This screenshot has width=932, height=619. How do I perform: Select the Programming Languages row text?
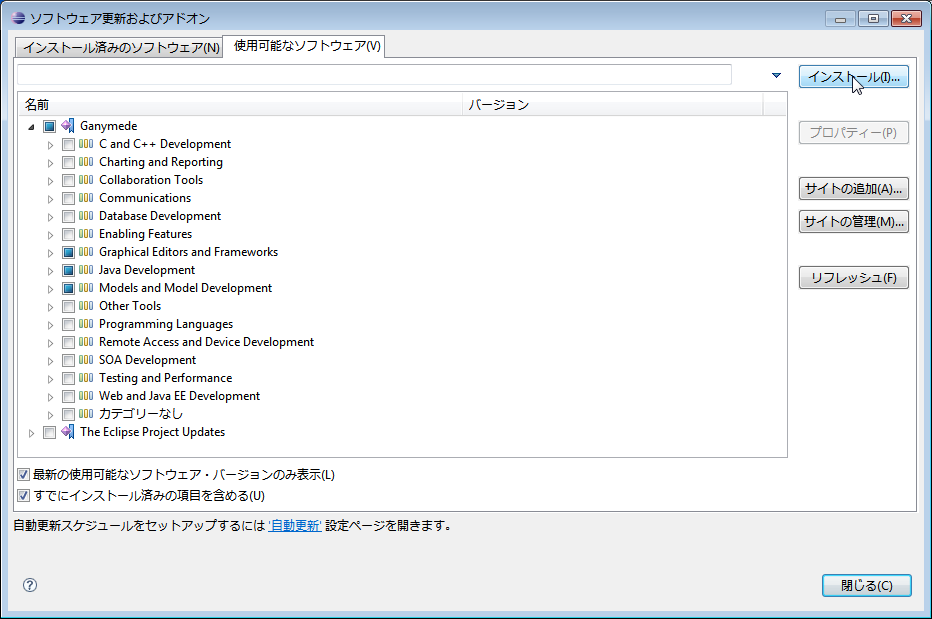tap(166, 324)
